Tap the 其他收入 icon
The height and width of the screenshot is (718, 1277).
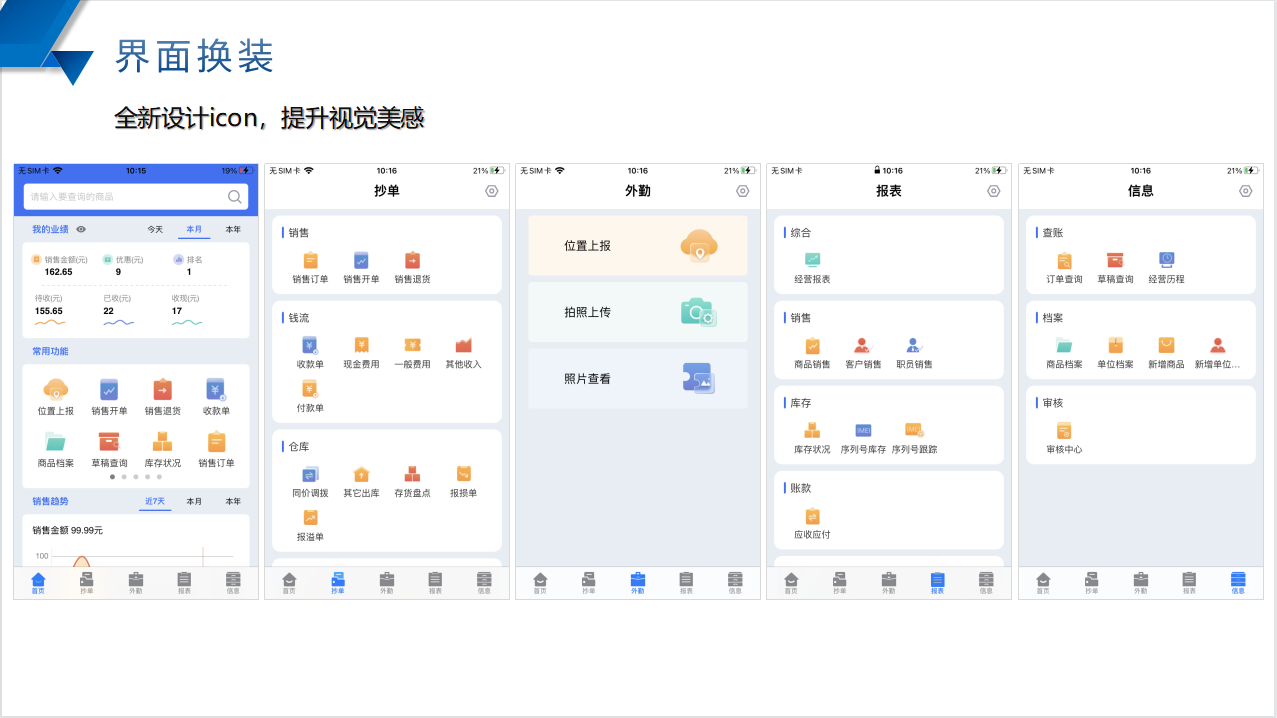[463, 346]
